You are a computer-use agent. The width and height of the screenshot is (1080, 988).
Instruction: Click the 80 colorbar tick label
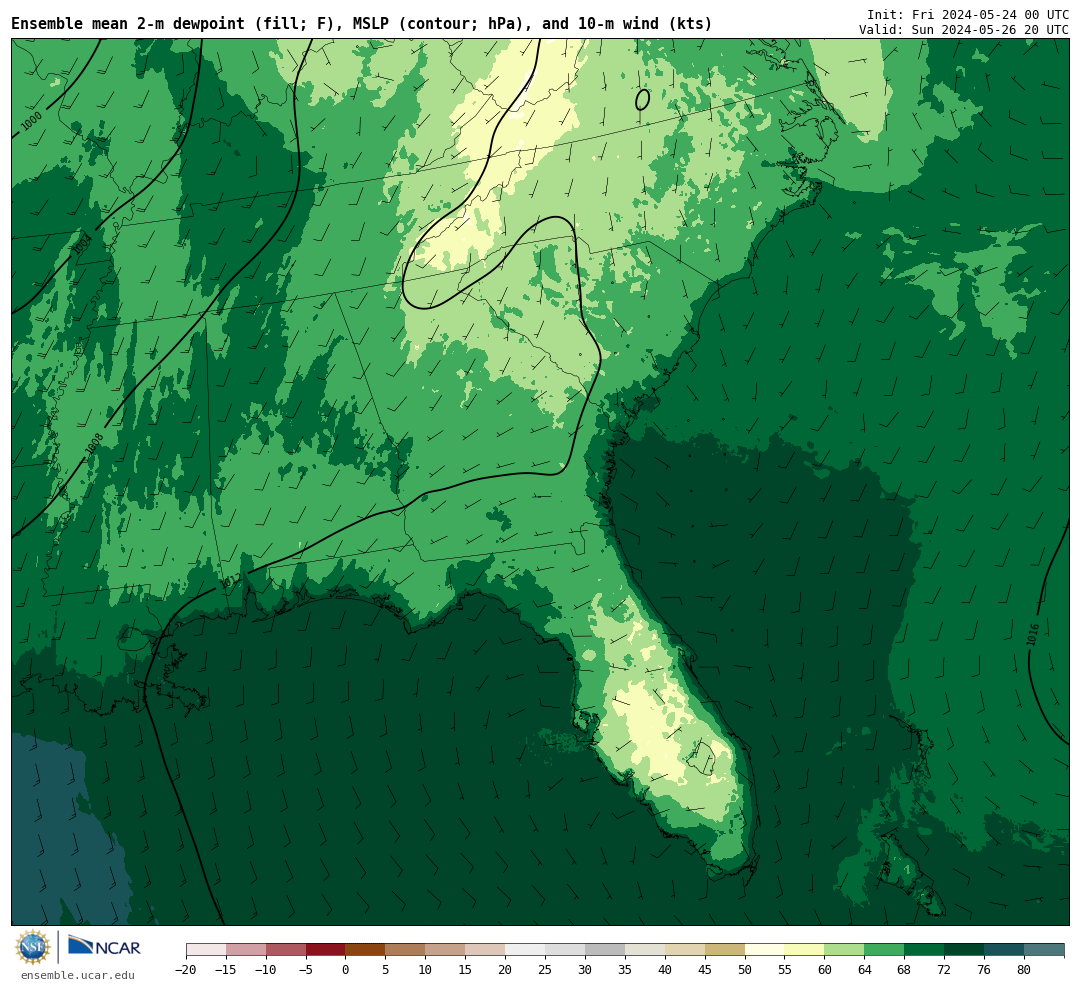pyautogui.click(x=1024, y=970)
